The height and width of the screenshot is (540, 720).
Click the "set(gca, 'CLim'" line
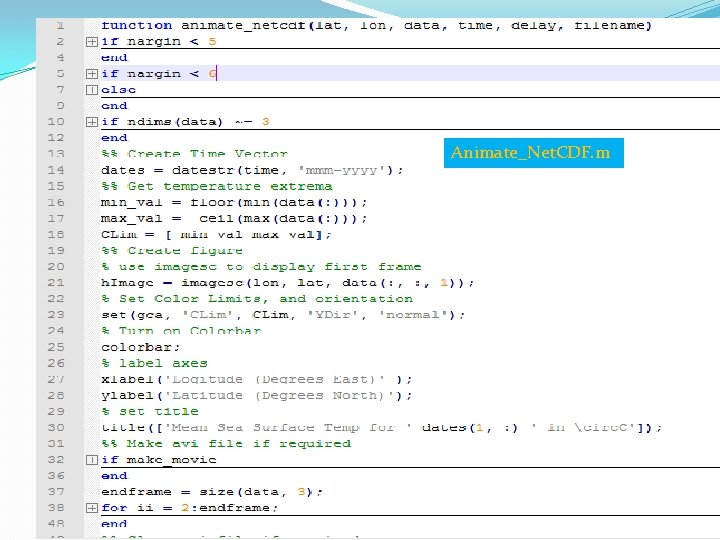pyautogui.click(x=283, y=315)
